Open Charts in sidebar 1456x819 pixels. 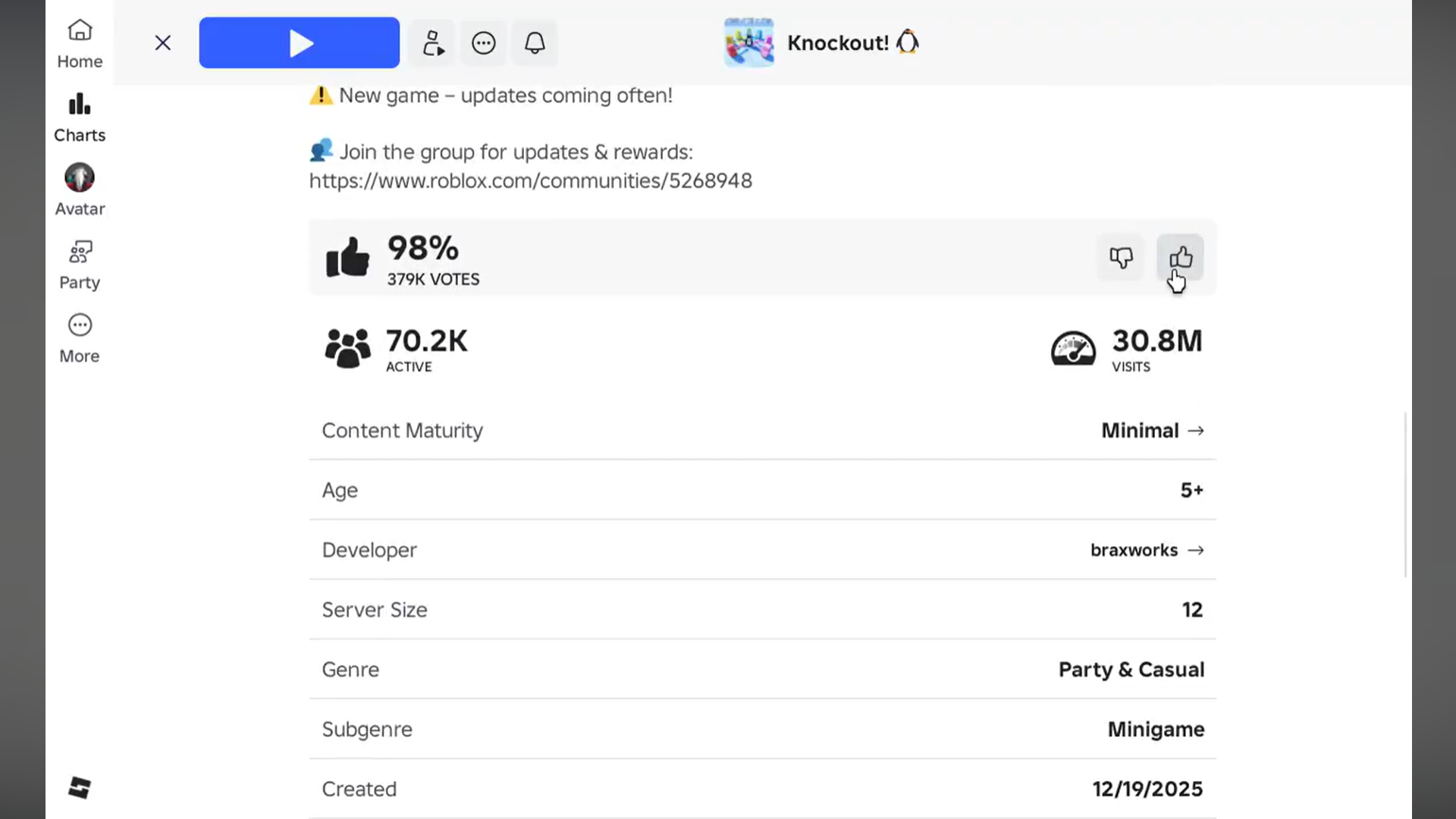(x=80, y=118)
